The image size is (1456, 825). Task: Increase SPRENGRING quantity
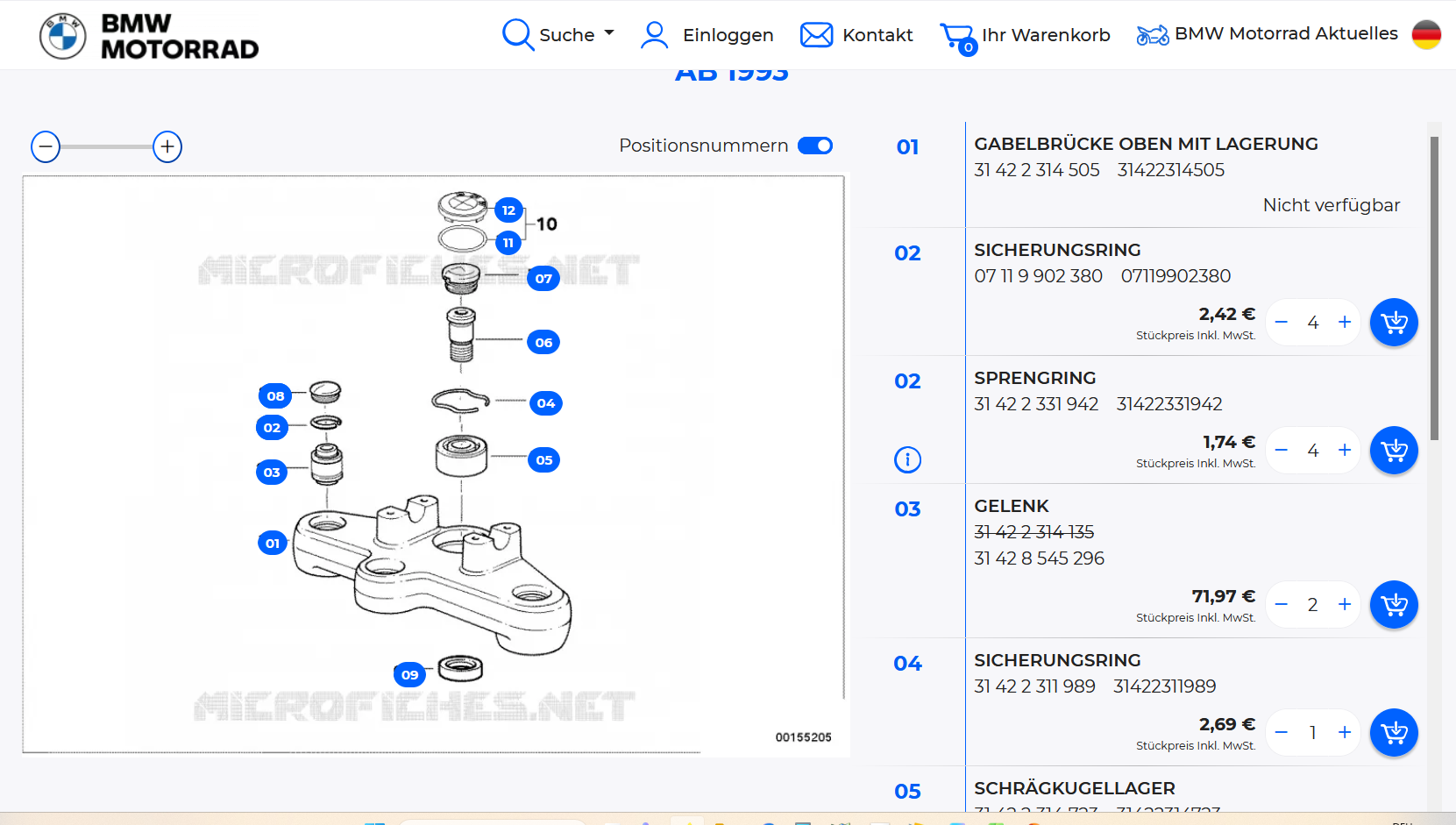[x=1345, y=451]
